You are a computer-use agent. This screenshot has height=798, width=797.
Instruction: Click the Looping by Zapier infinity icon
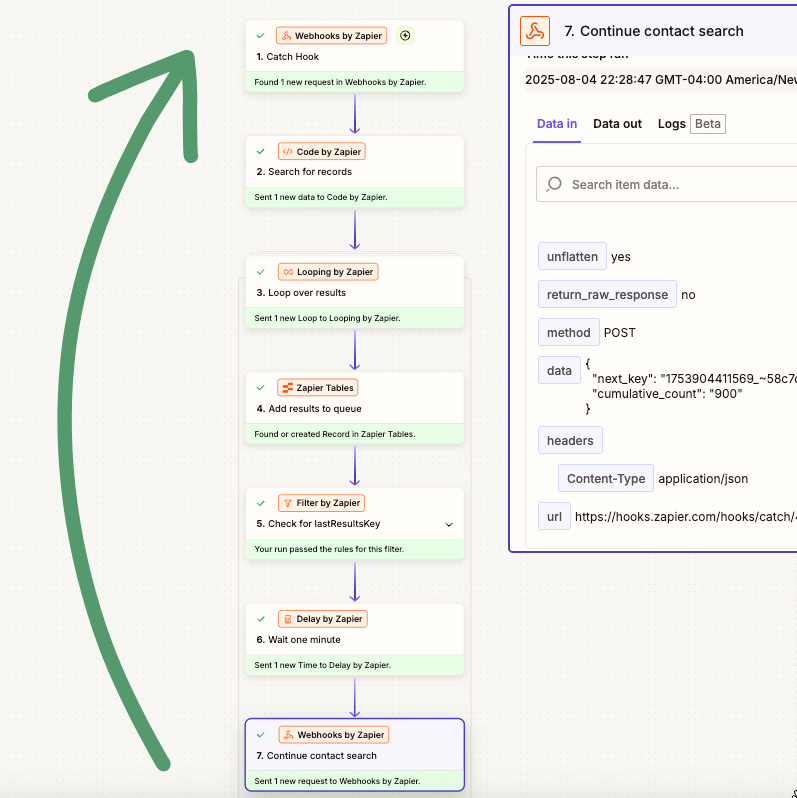pyautogui.click(x=288, y=272)
